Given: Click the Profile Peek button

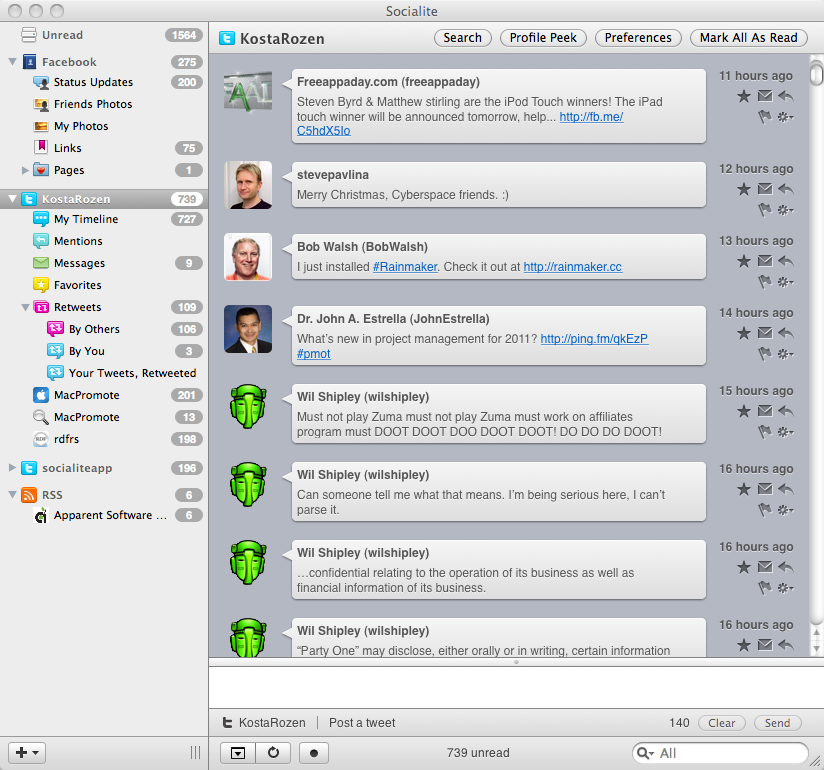Looking at the screenshot, I should tap(543, 38).
